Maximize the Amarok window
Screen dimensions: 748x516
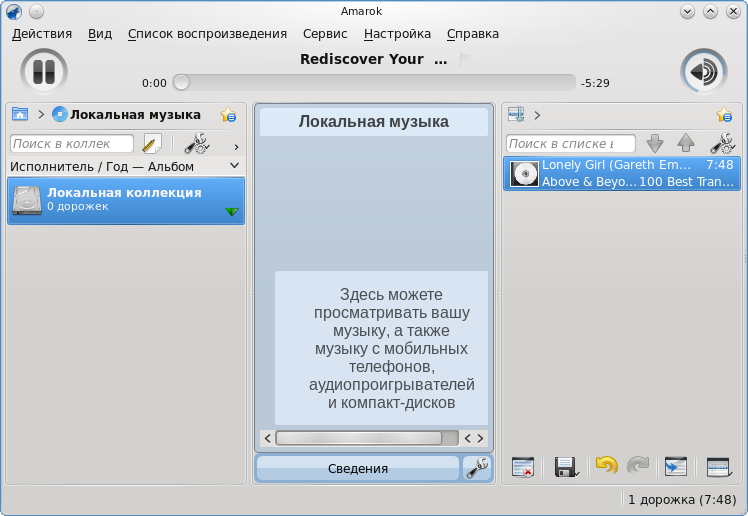click(x=710, y=11)
